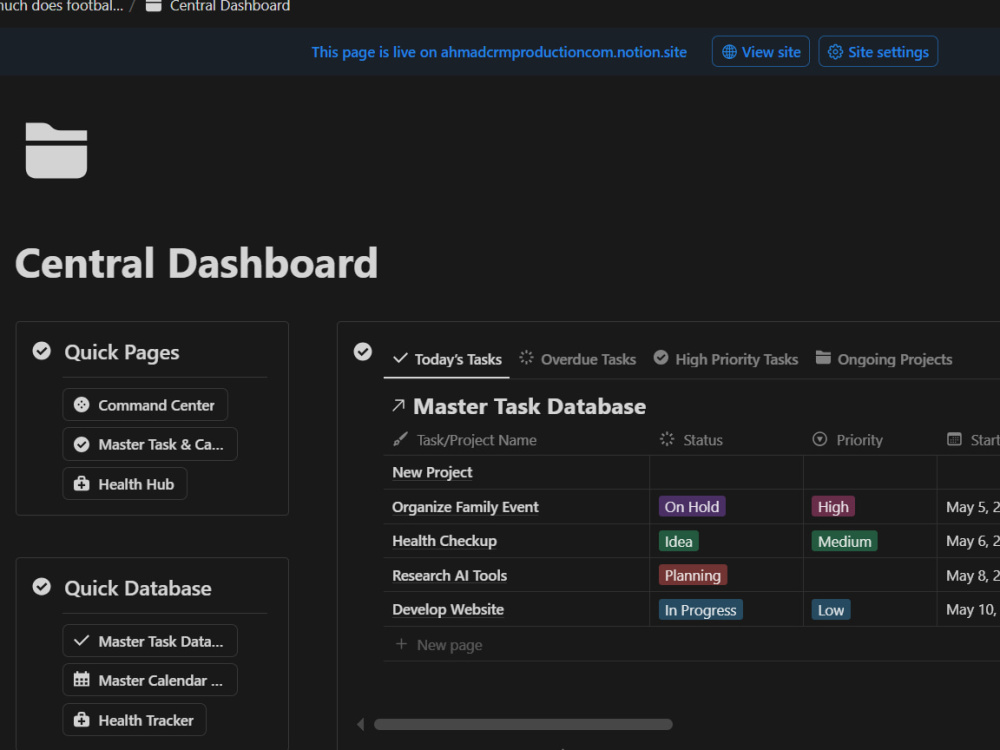Open Organize Family Event task
This screenshot has width=1000, height=750.
(x=465, y=507)
